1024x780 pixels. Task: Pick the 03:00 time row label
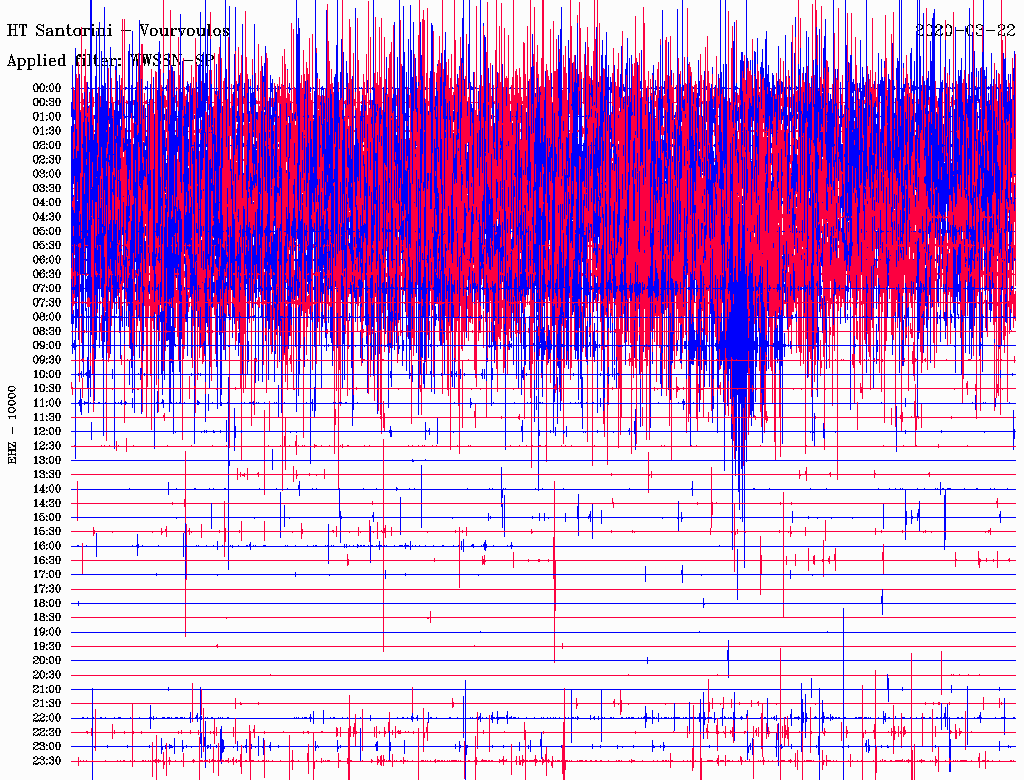[47, 174]
